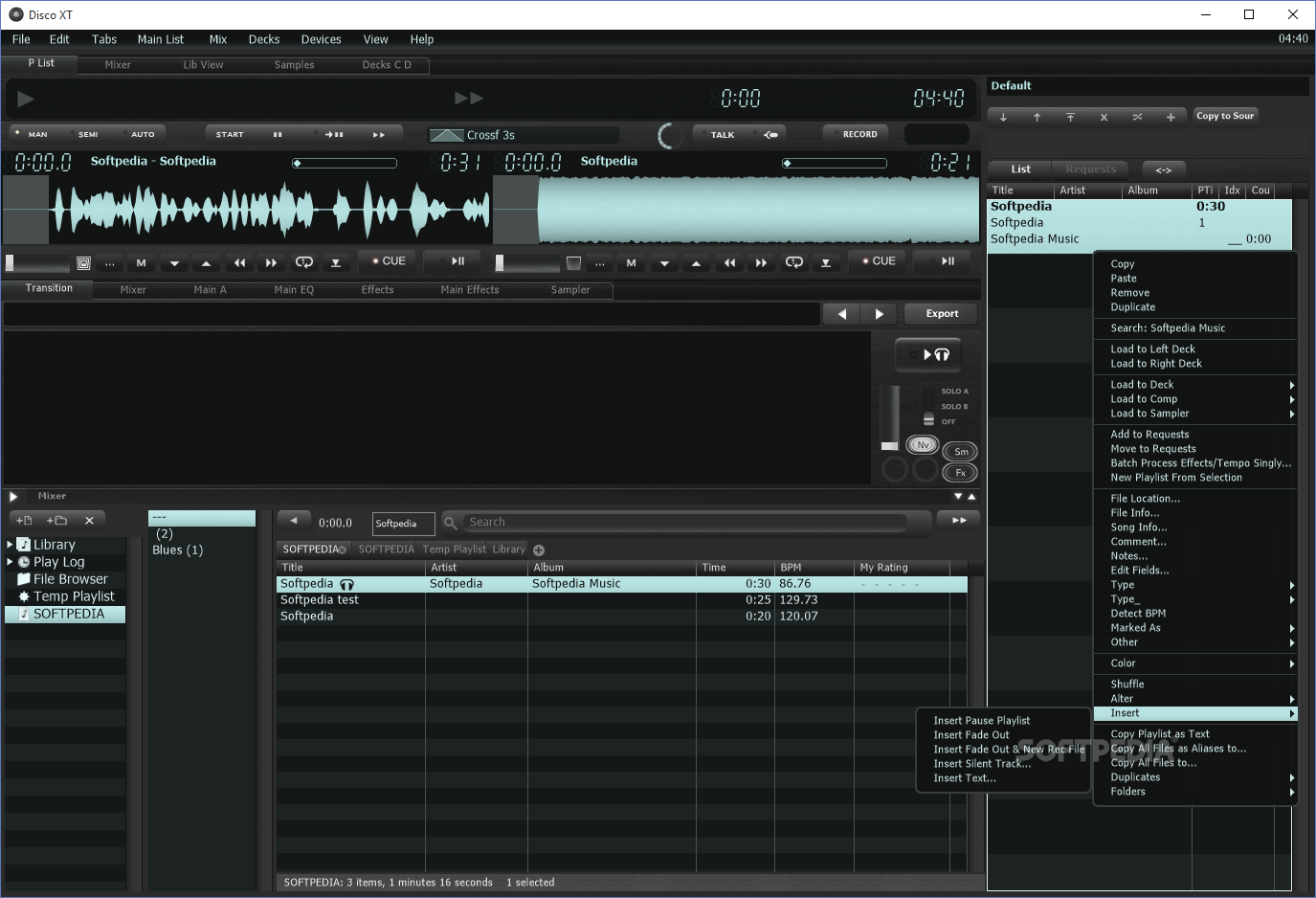This screenshot has height=898, width=1316.
Task: Open Requests tab in playlist panel
Action: click(x=1090, y=169)
